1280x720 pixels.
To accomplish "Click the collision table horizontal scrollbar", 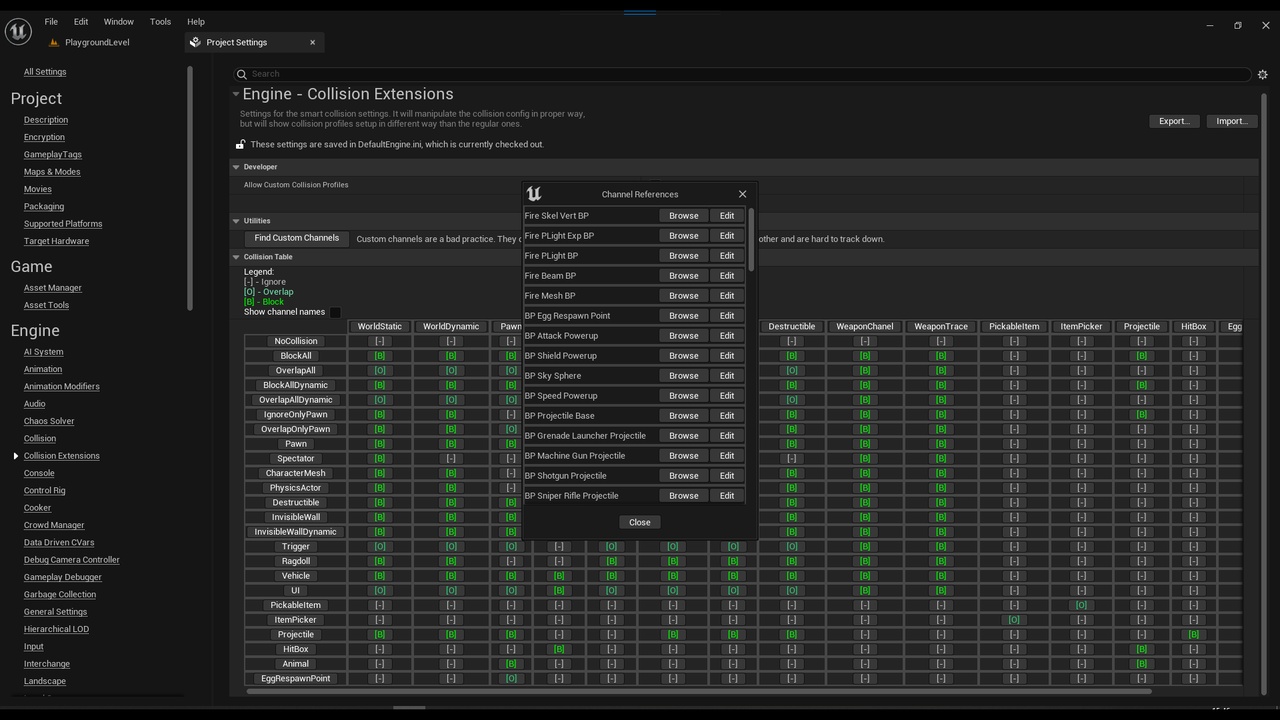I will 698,691.
